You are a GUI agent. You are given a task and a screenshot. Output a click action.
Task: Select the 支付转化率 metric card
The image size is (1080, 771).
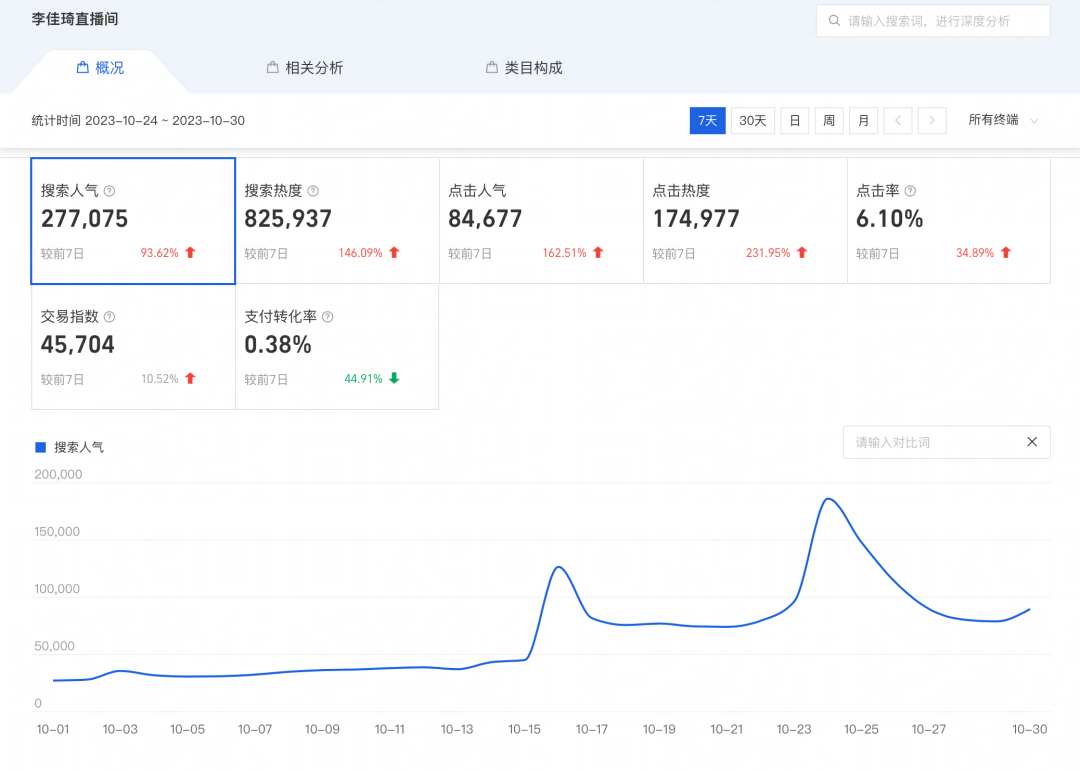tap(337, 347)
